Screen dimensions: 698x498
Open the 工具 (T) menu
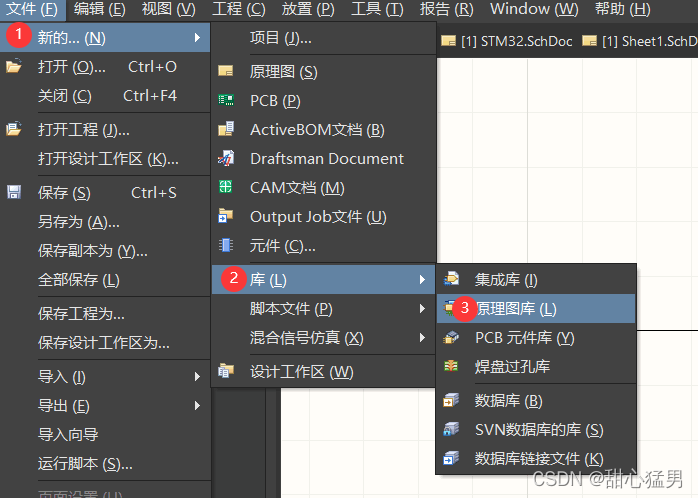point(377,9)
